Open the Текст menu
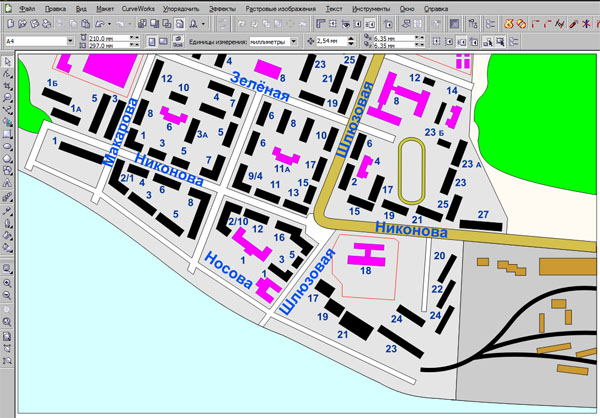 pos(332,8)
